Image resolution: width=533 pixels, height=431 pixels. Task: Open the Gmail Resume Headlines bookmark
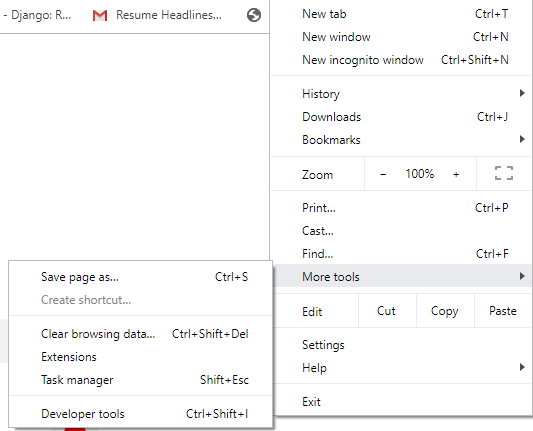click(x=157, y=15)
